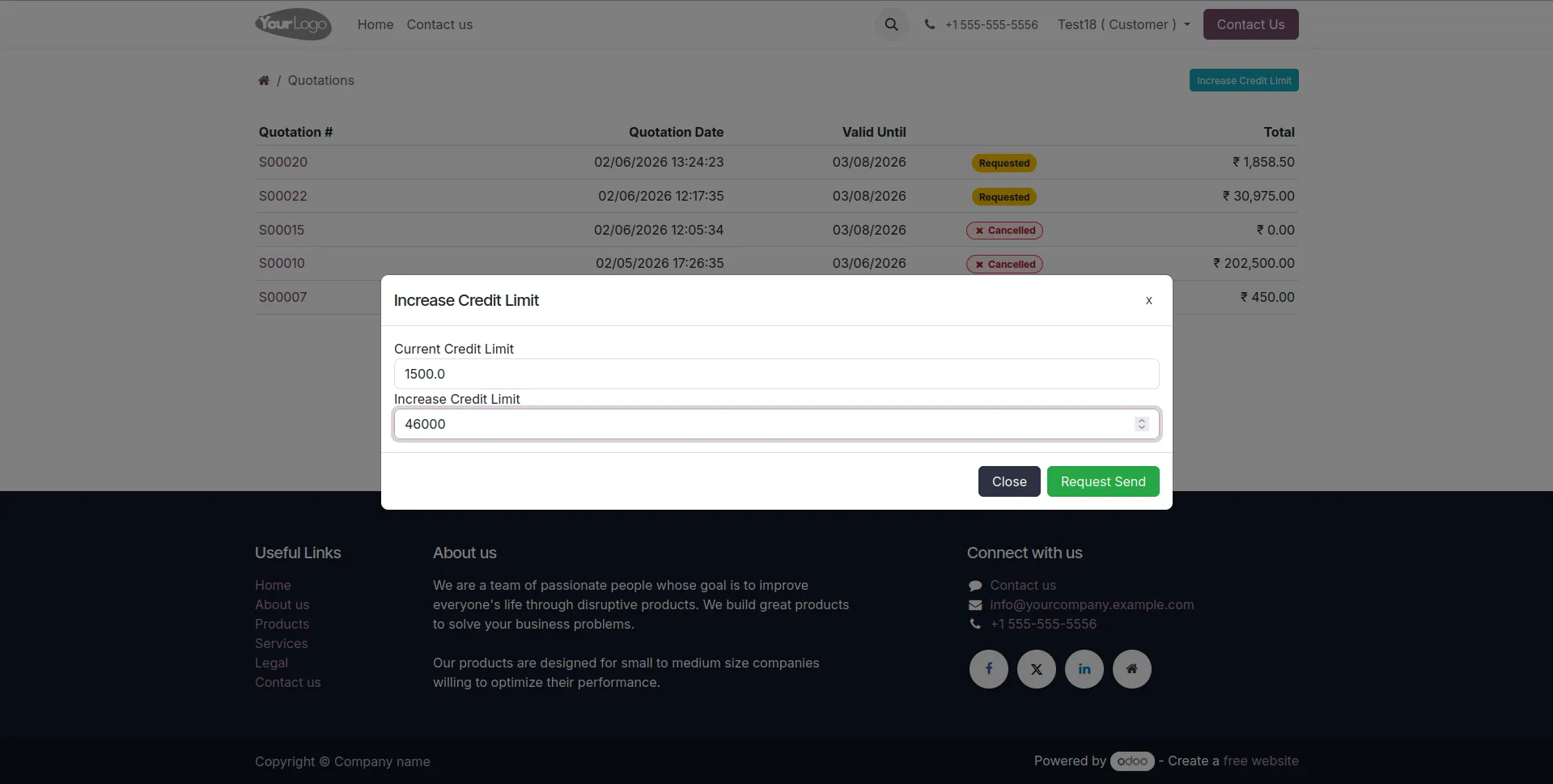
Task: Close dialog with the x icon
Action: 1148,300
